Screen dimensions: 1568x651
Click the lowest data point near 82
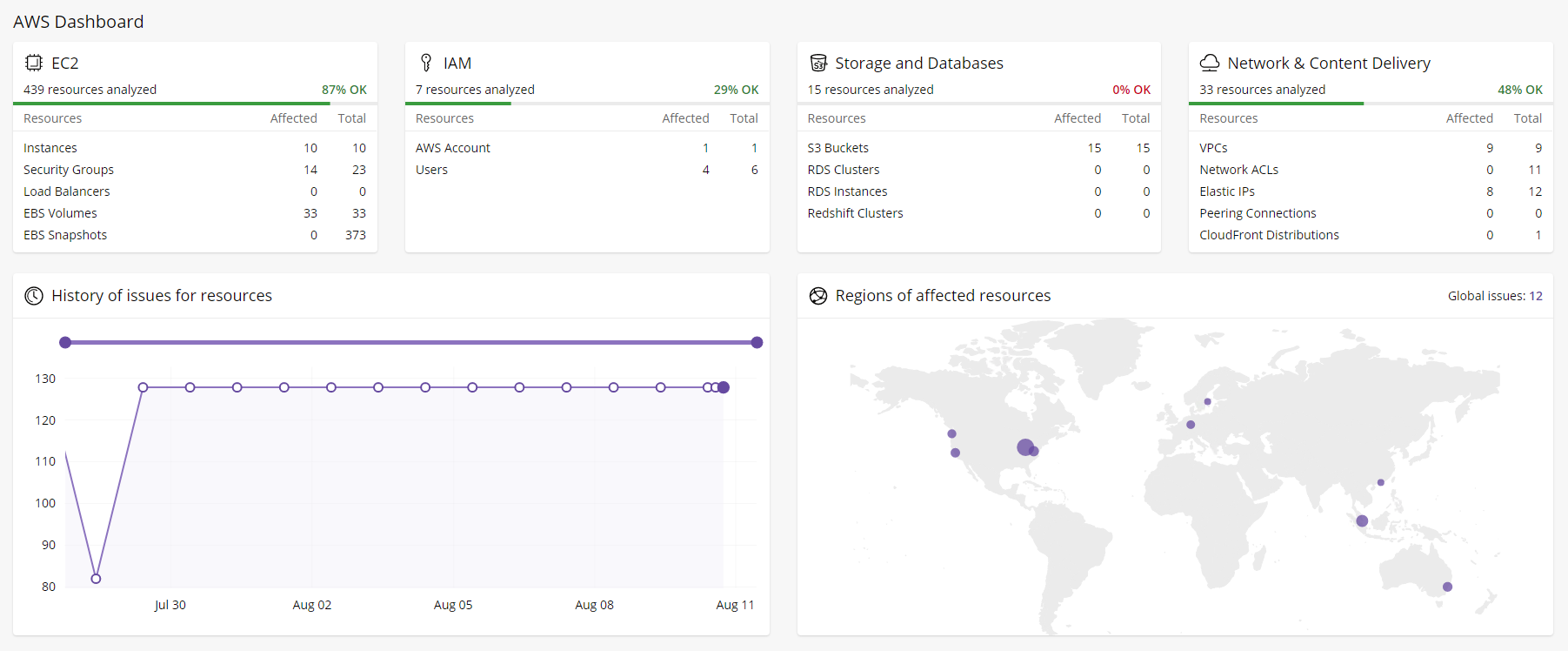click(x=96, y=579)
